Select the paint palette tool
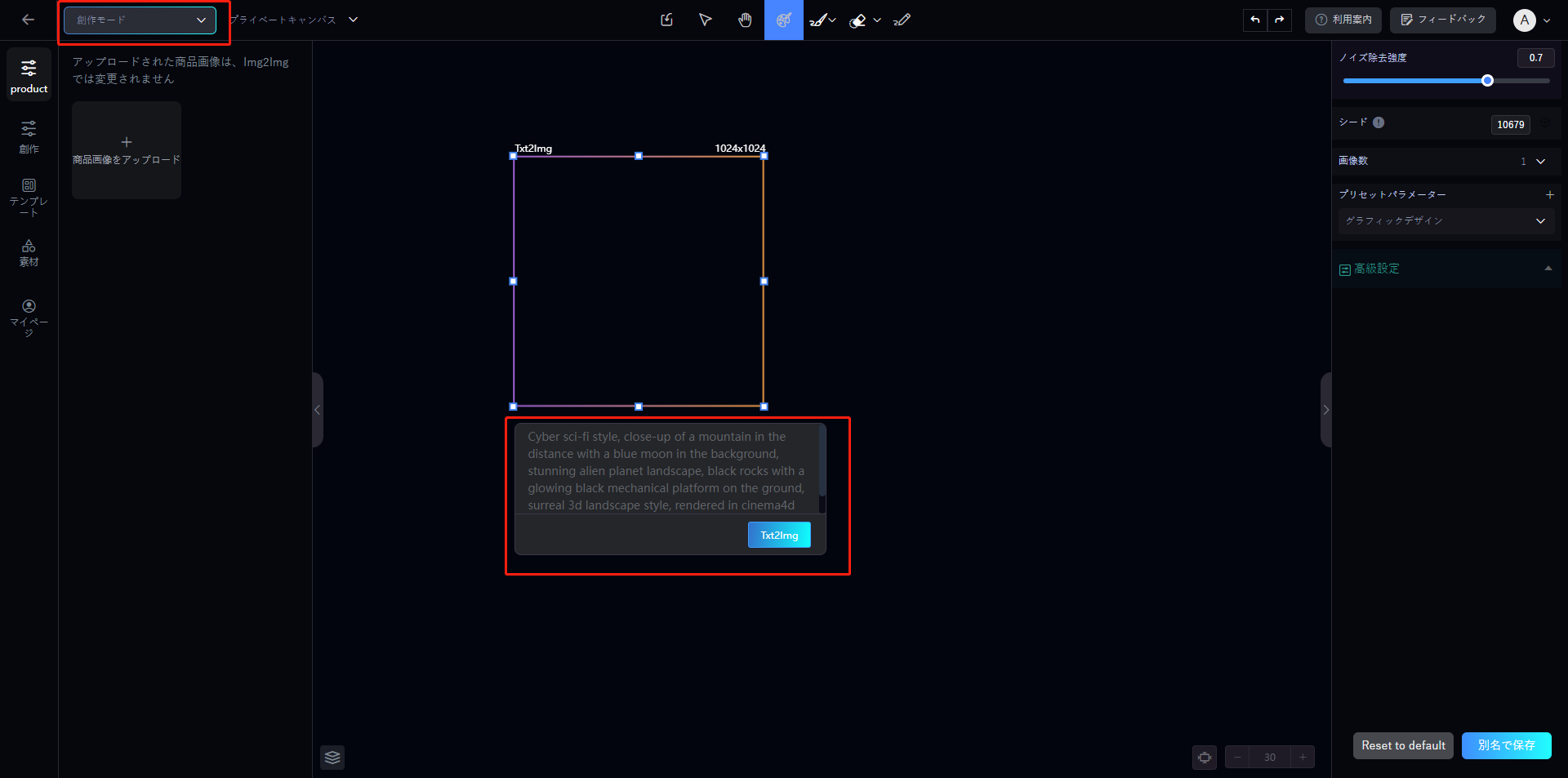 point(783,20)
